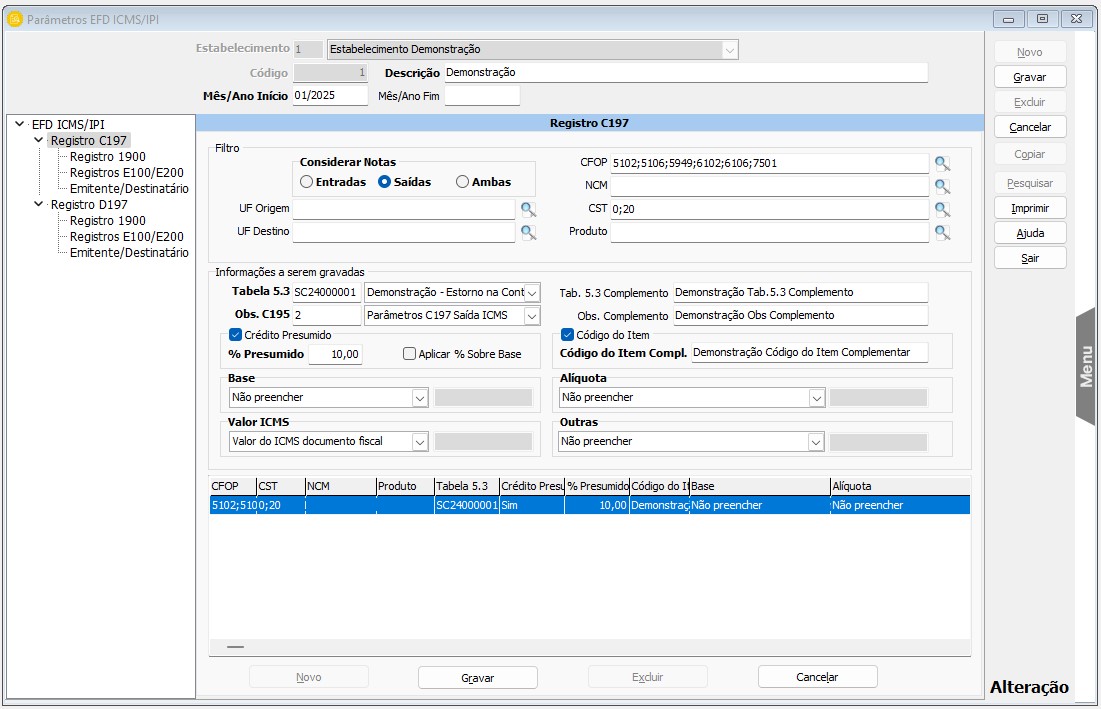This screenshot has height=709, width=1101.
Task: Select the Entradas radio option
Action: click(307, 182)
